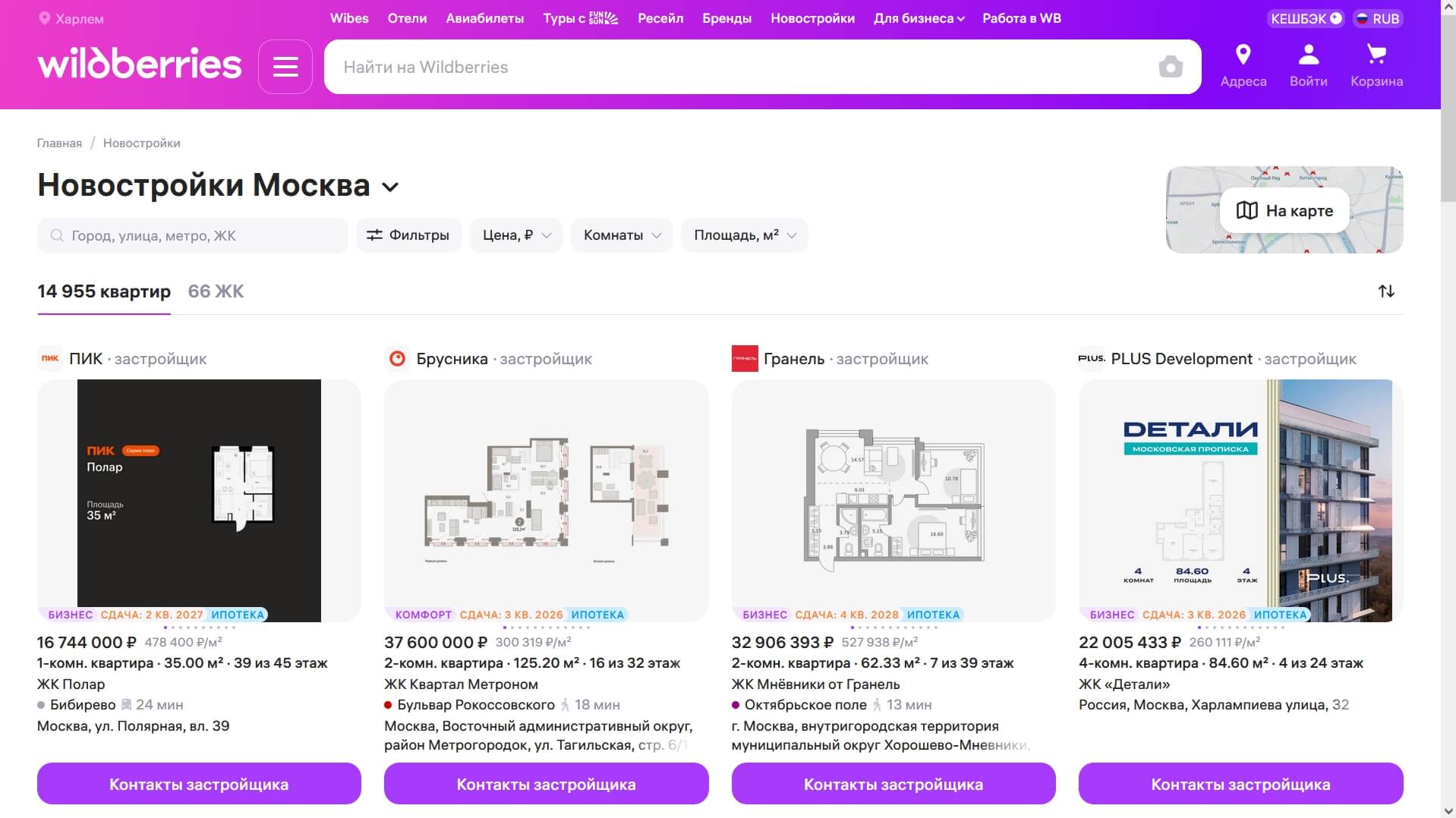Expand the Комнаты rooms dropdown

(x=621, y=235)
